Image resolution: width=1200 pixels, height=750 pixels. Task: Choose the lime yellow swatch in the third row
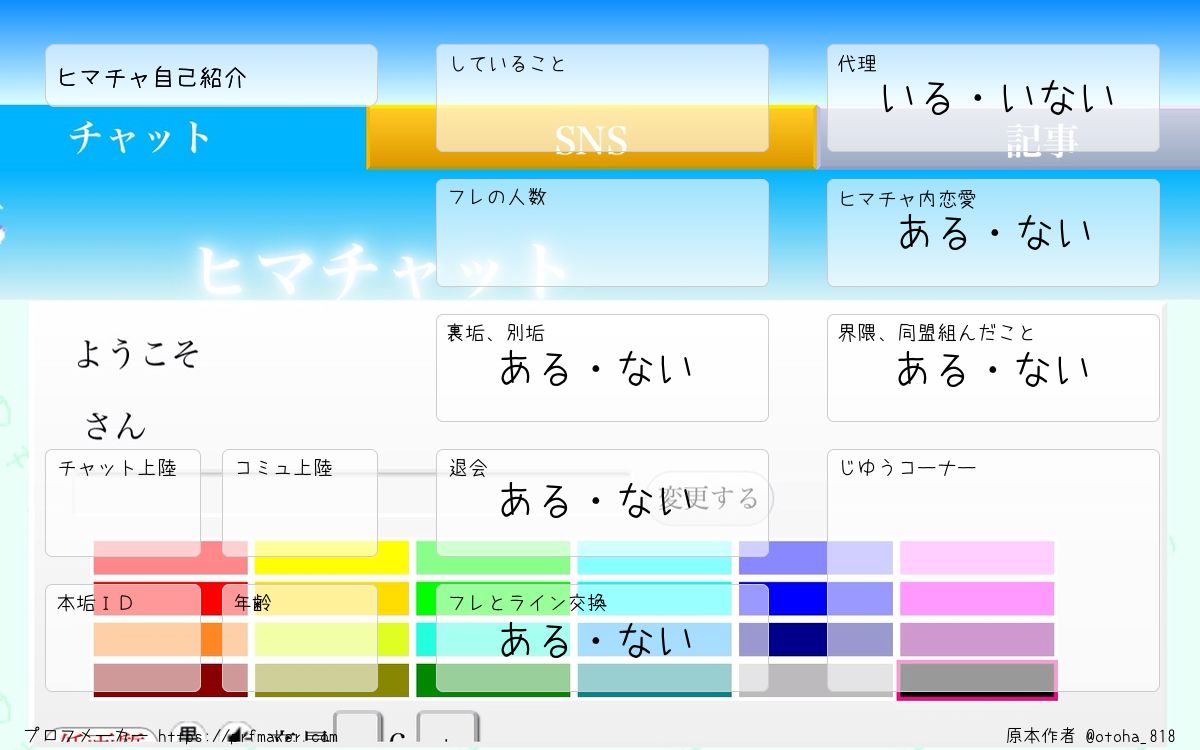(x=332, y=640)
